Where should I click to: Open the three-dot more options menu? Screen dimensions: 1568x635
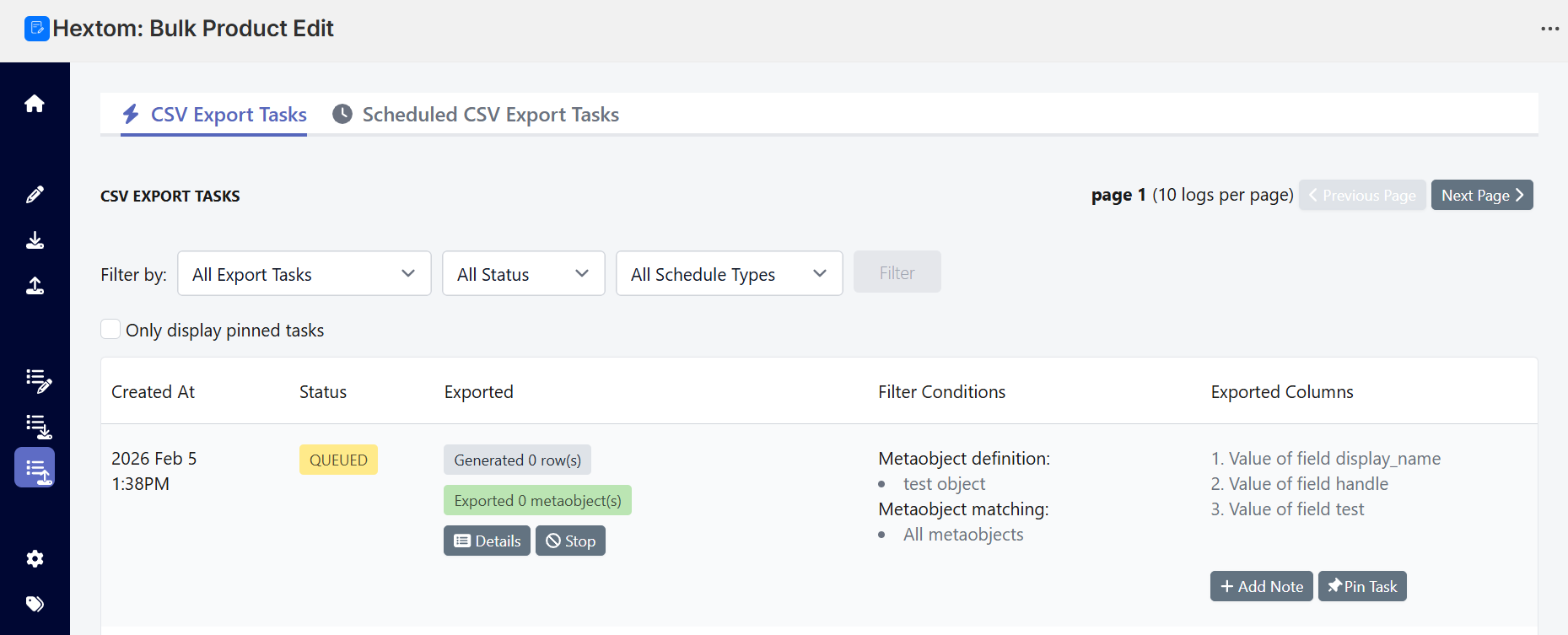tap(1549, 29)
